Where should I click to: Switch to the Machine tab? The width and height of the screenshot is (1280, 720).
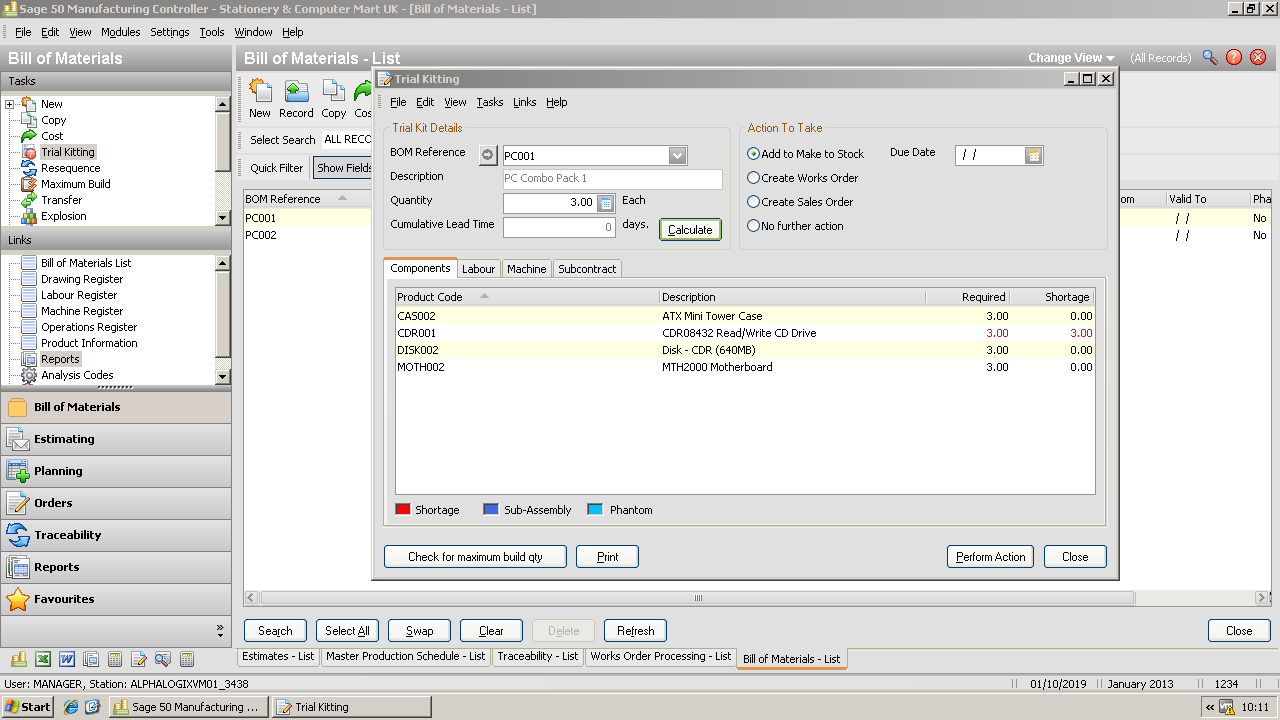click(x=526, y=269)
